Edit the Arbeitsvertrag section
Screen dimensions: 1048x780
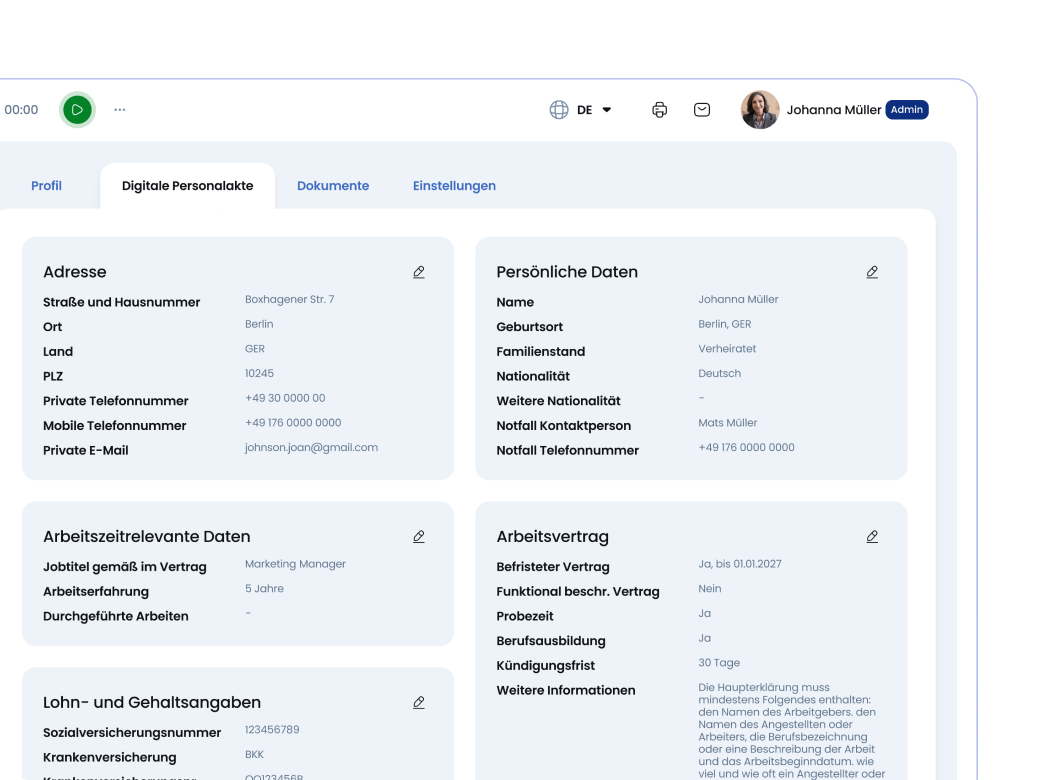[872, 537]
